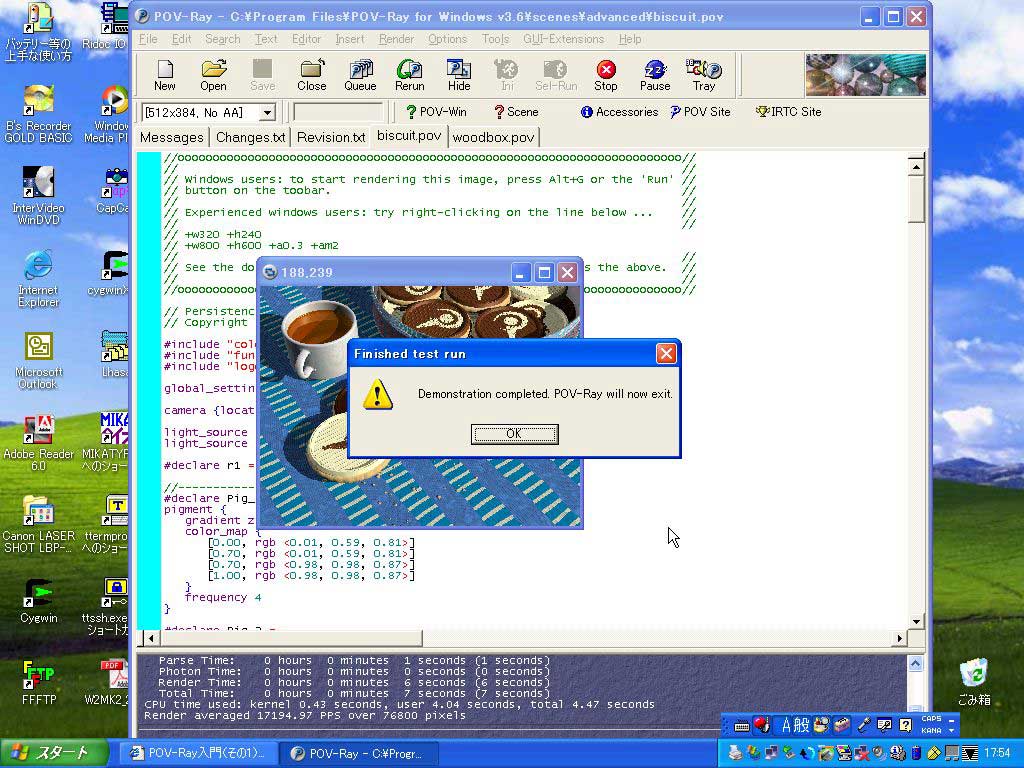Close the current file via Close icon

tap(312, 75)
